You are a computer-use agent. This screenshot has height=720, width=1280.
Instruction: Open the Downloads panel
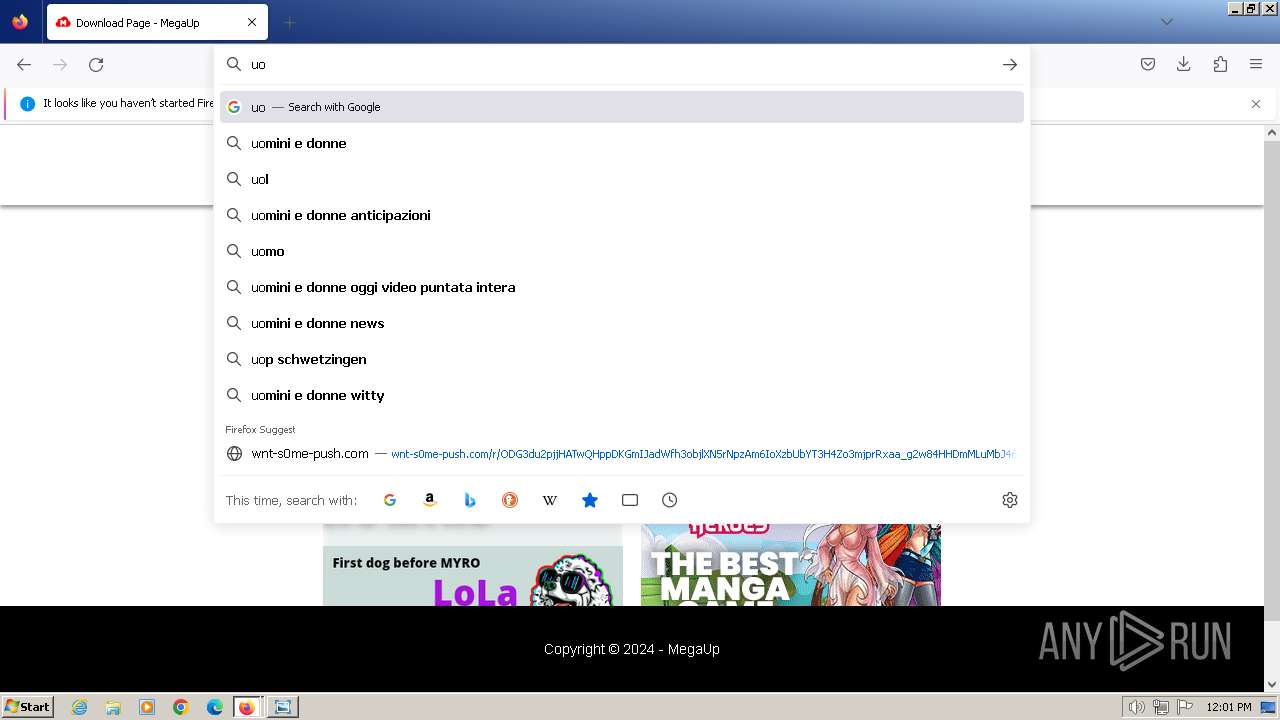point(1184,64)
